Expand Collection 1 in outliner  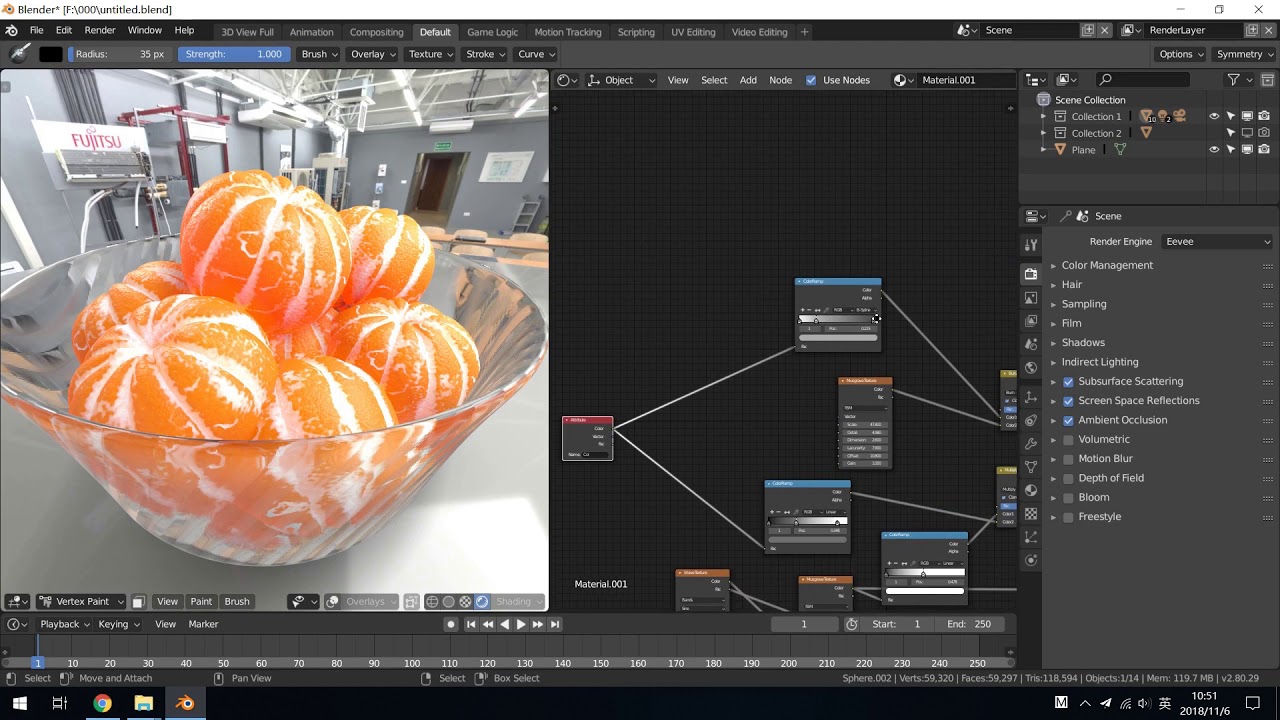point(1043,117)
